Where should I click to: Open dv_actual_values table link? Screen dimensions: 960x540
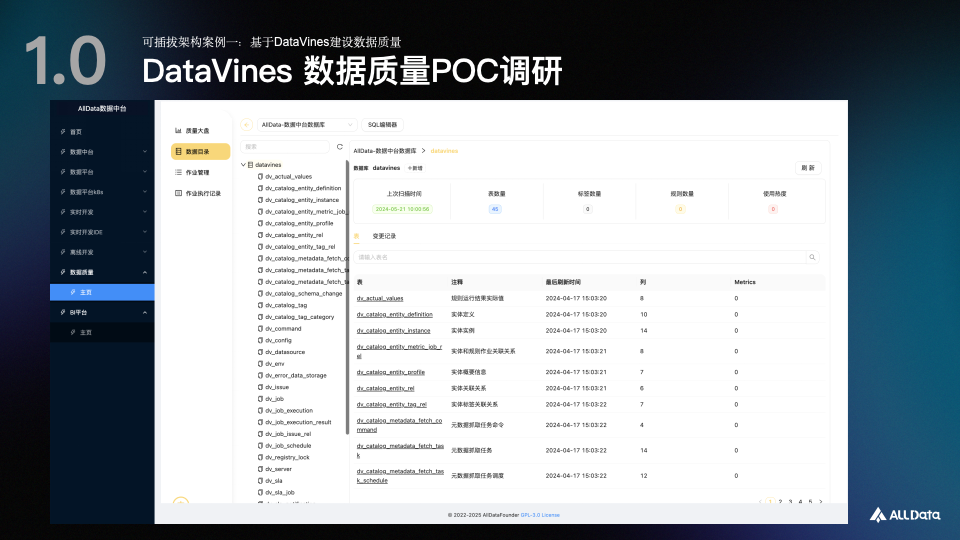point(380,298)
